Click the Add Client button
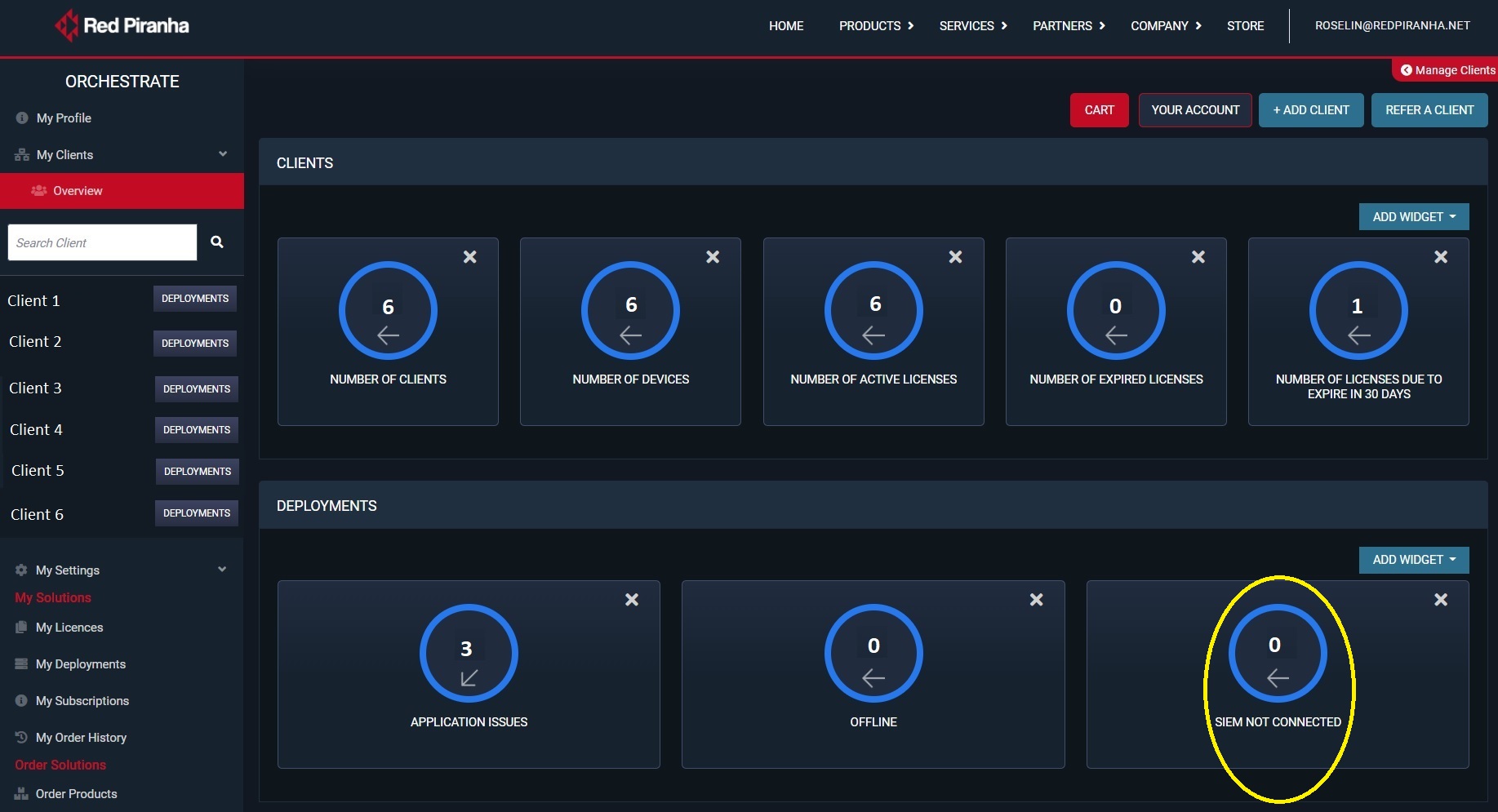The height and width of the screenshot is (812, 1498). [1311, 110]
